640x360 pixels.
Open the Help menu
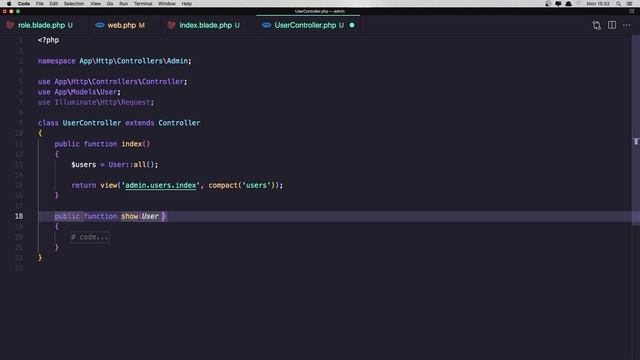pyautogui.click(x=187, y=4)
